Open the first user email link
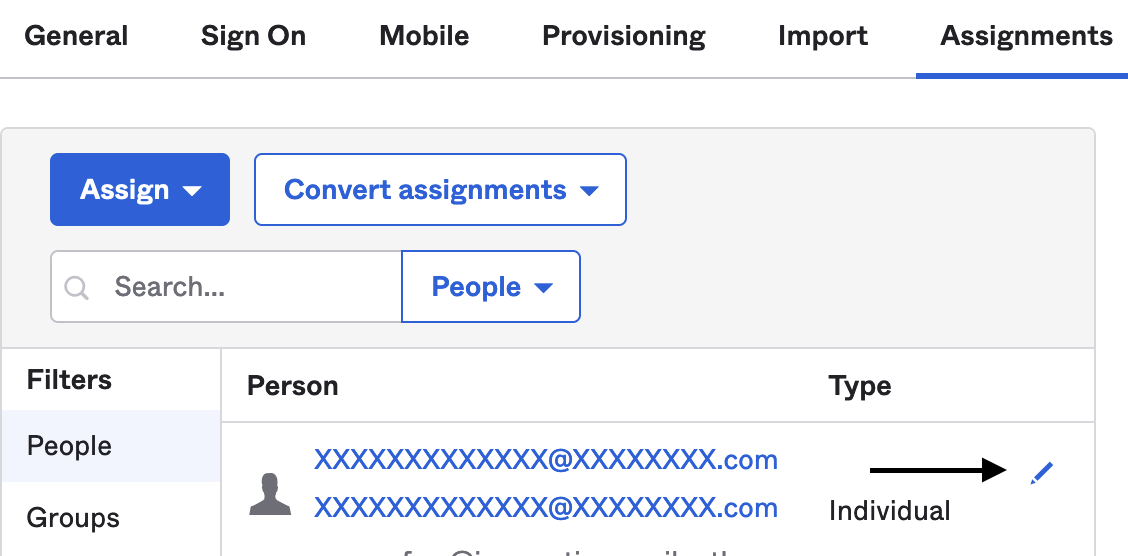The height and width of the screenshot is (556, 1128). coord(546,460)
